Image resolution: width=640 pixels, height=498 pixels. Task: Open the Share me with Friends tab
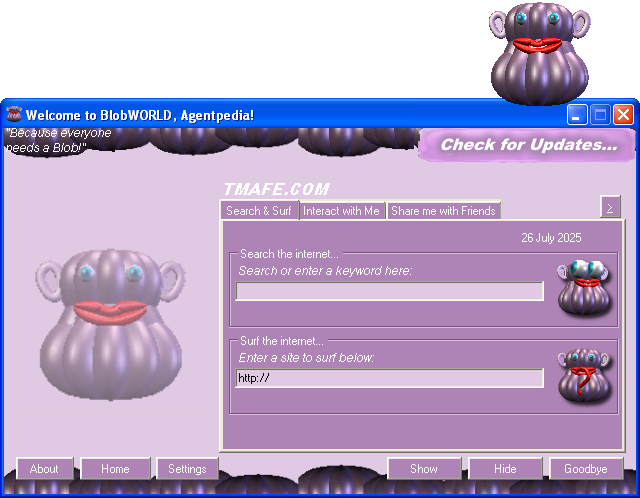tap(443, 211)
